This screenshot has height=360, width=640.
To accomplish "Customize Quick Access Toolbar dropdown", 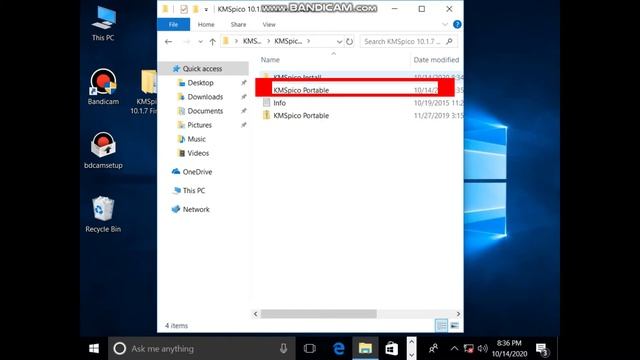I will point(206,9).
